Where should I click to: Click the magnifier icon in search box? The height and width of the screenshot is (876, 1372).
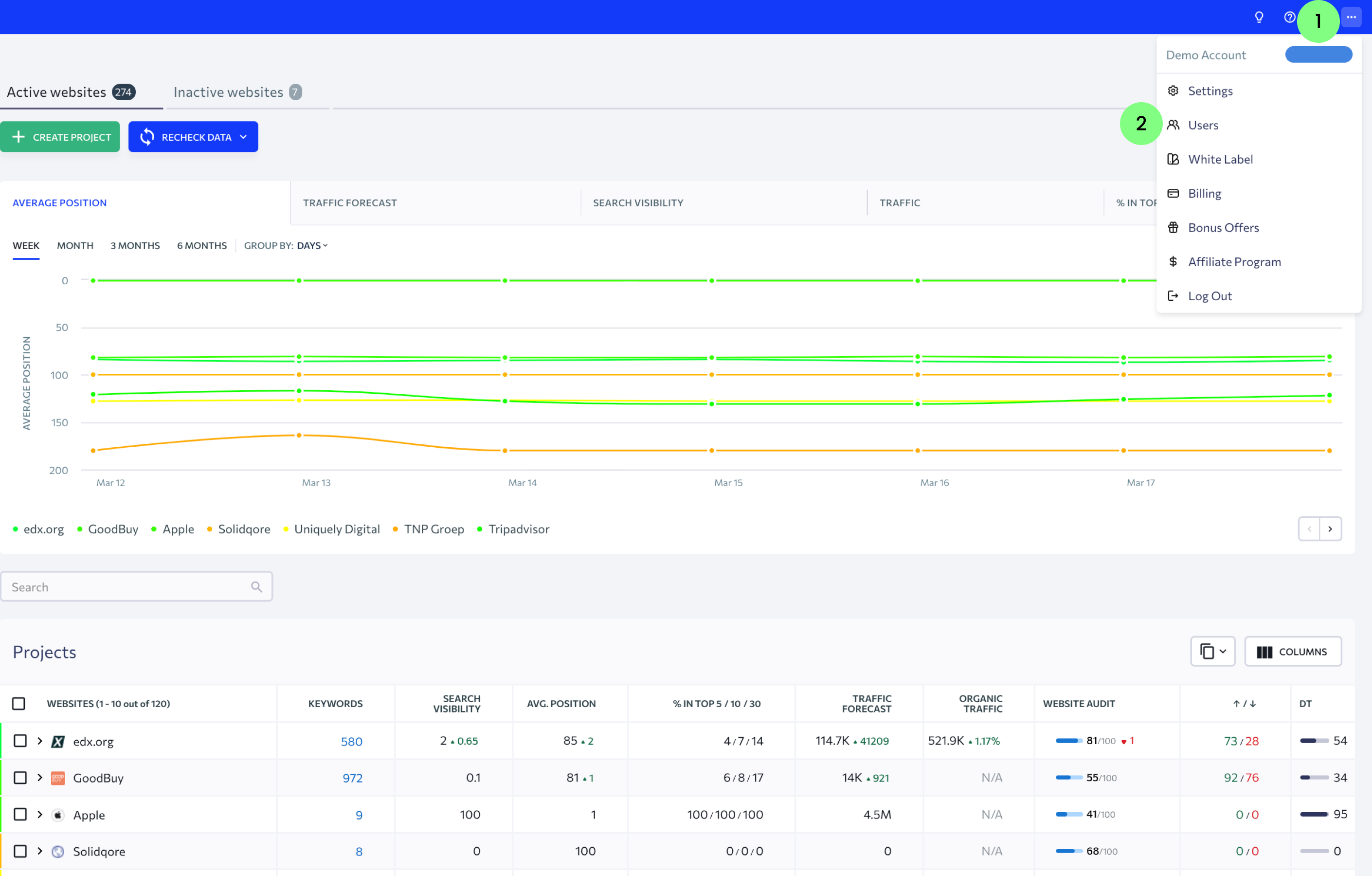[256, 586]
